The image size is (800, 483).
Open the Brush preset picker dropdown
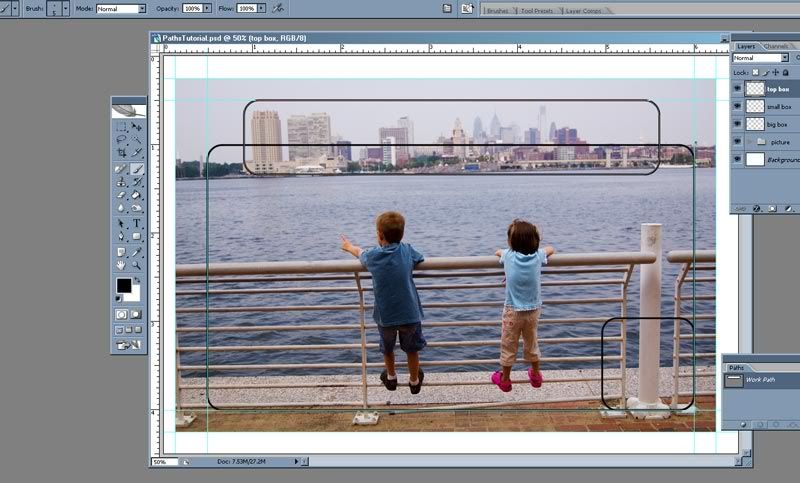66,8
